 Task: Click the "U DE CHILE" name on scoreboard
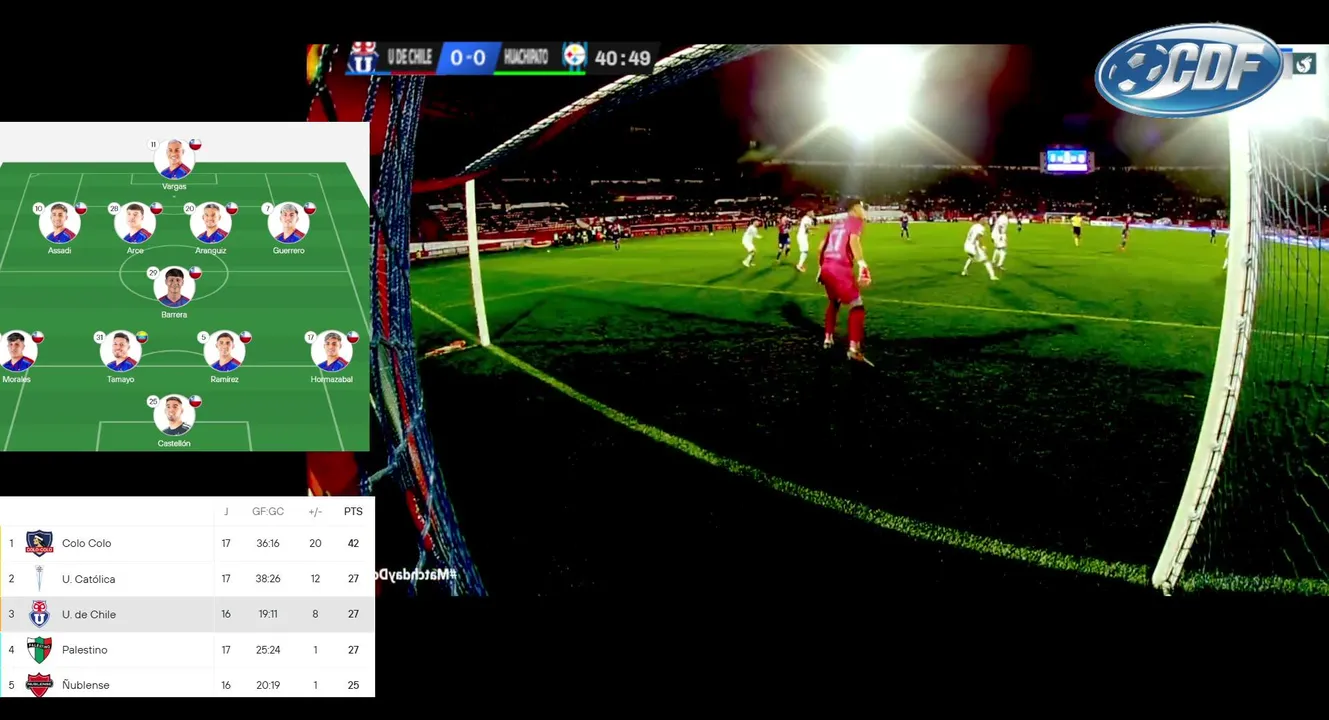pos(409,57)
